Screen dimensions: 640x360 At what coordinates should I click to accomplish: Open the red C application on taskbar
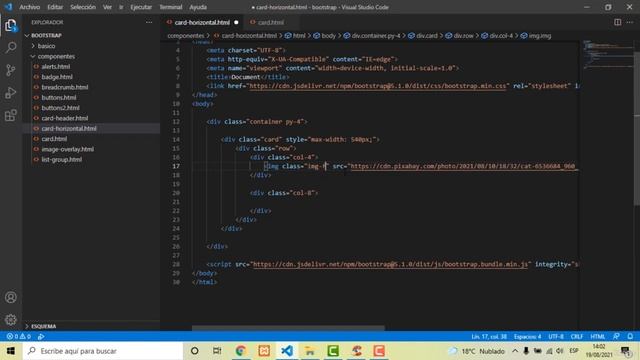379,351
